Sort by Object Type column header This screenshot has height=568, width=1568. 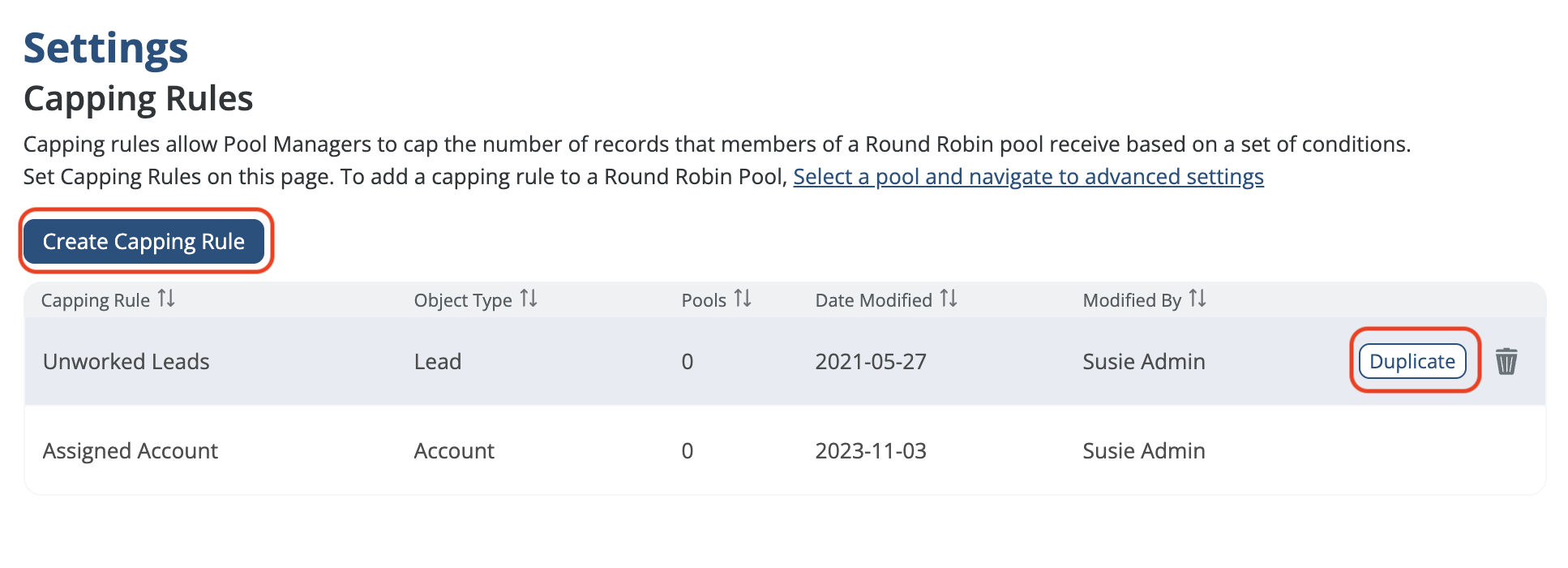pos(463,300)
